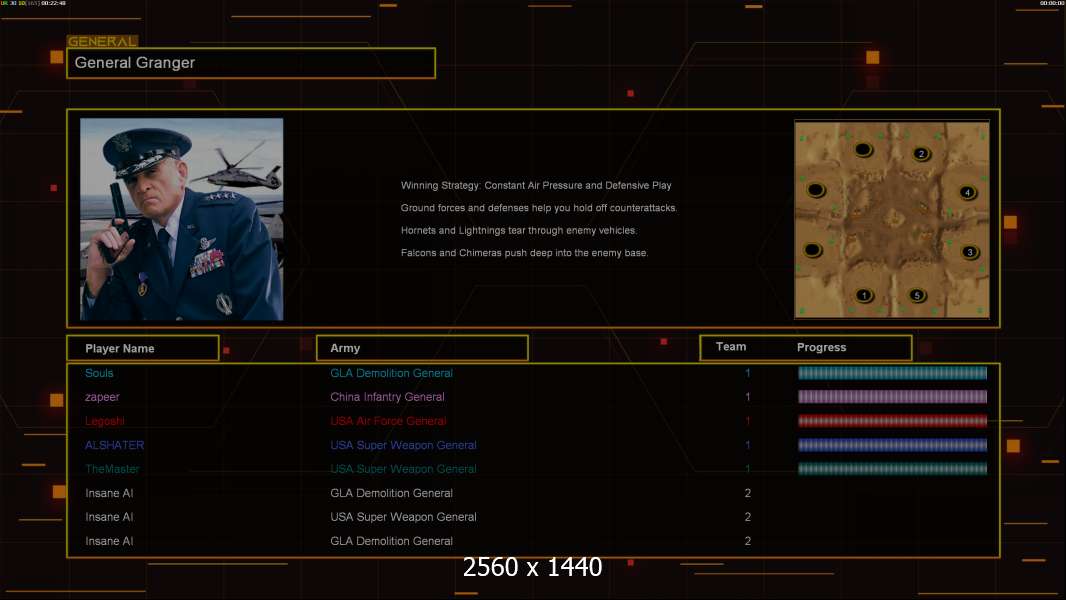
Task: Select player name Souls
Action: click(99, 373)
